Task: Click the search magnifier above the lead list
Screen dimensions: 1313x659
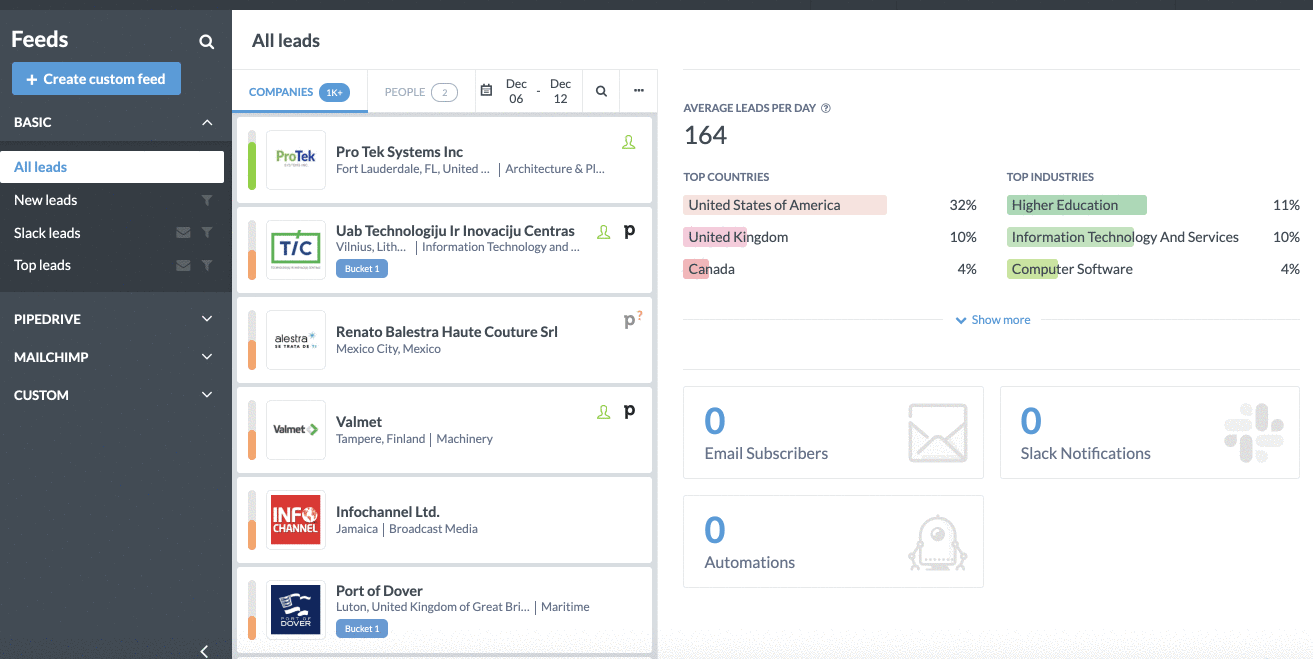Action: pos(601,90)
